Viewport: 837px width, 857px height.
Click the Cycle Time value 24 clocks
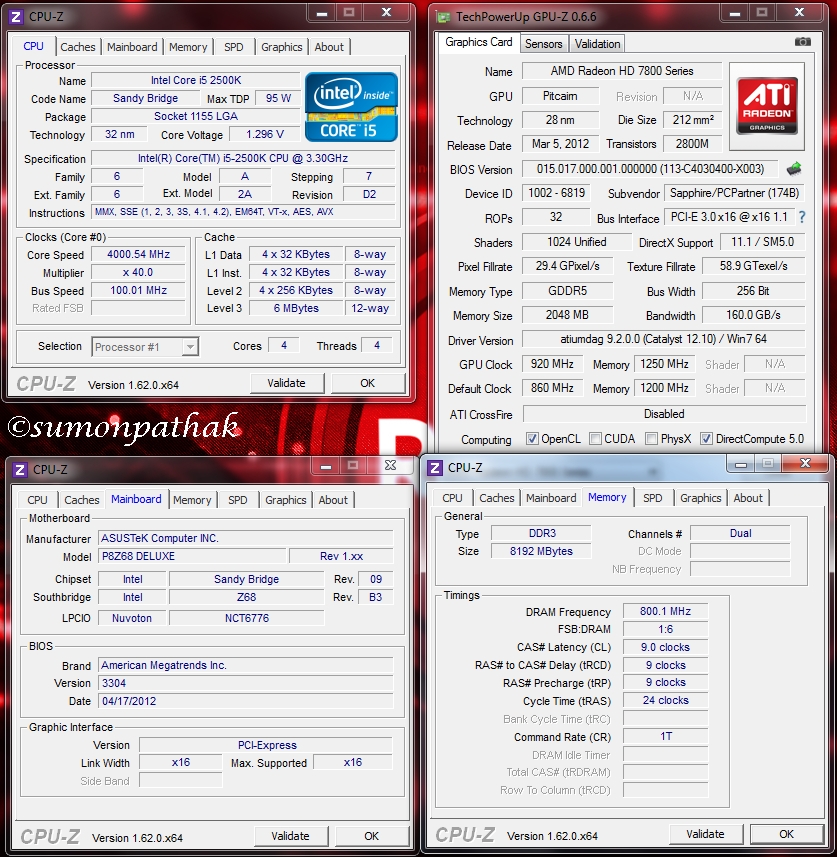click(665, 700)
